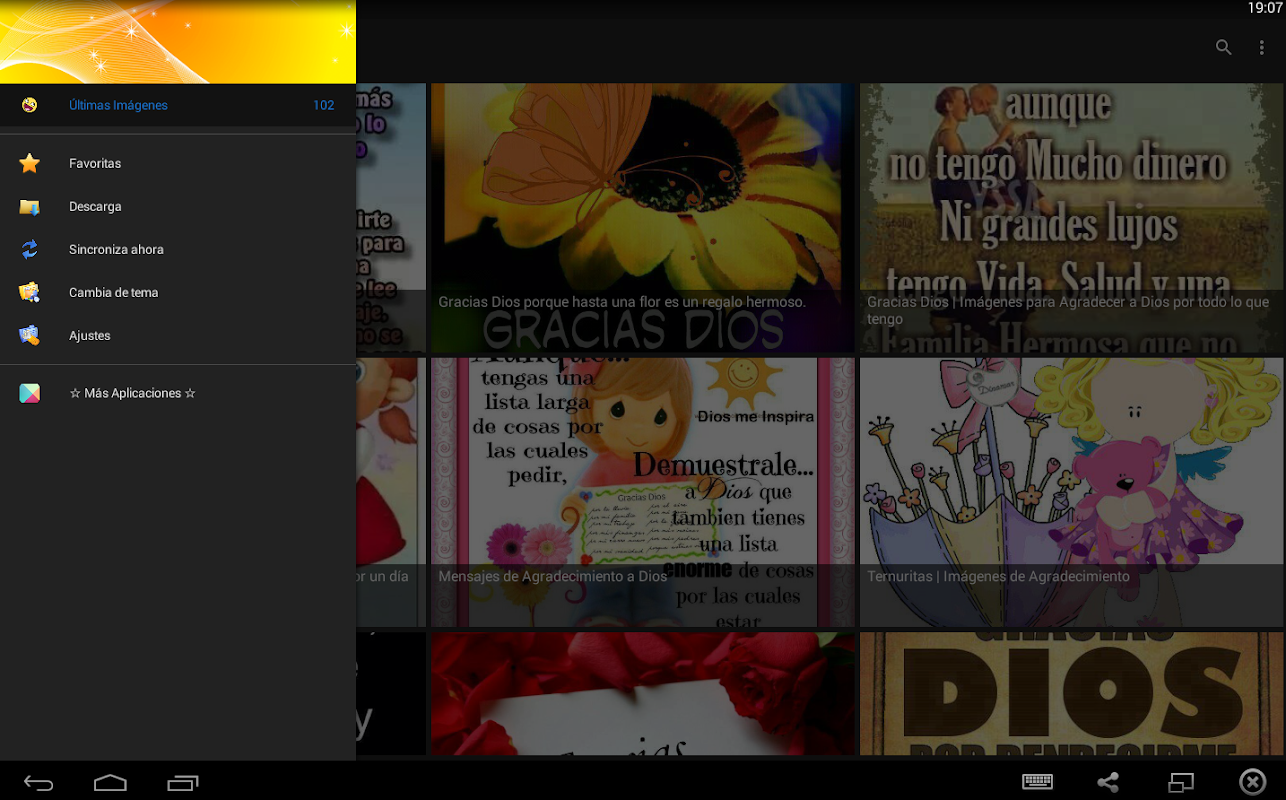Image resolution: width=1286 pixels, height=800 pixels.
Task: Tap the circled X close icon
Action: click(x=1252, y=782)
